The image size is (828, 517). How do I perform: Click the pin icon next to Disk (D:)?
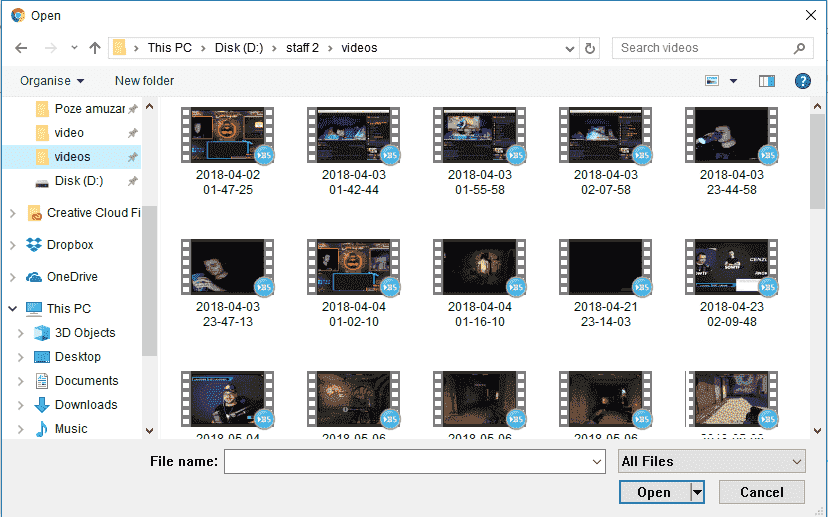[x=133, y=181]
